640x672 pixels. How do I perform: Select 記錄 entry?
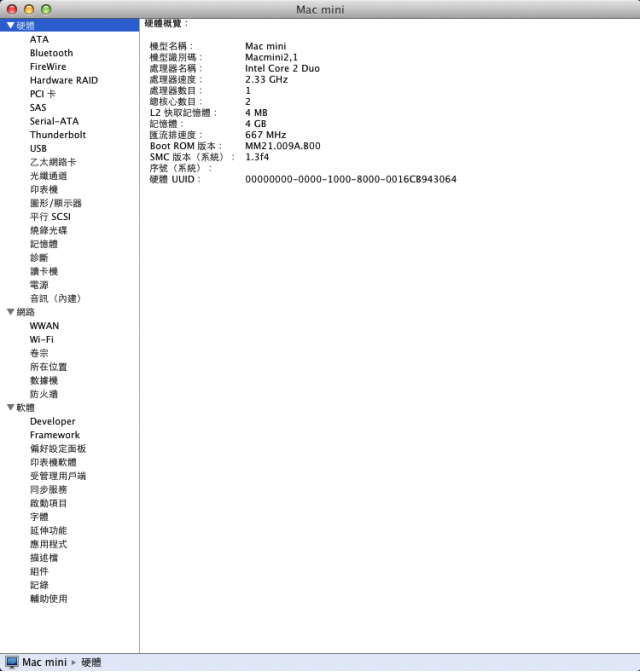[x=39, y=585]
